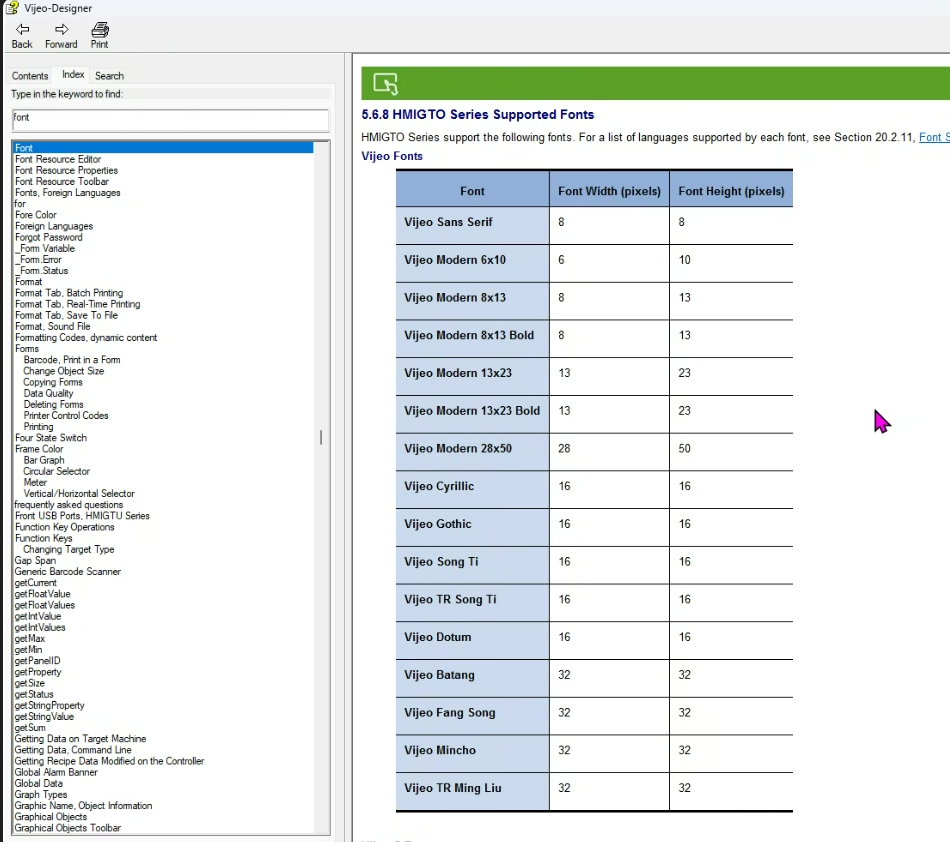Select 'Vertical/Horizontal Selector' sub-entry

[79, 494]
